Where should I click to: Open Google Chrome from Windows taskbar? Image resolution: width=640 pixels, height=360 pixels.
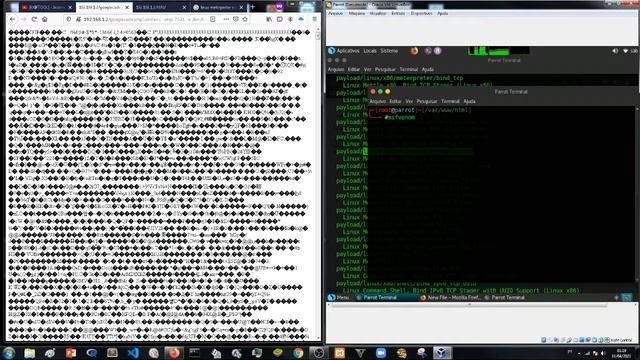click(x=298, y=353)
